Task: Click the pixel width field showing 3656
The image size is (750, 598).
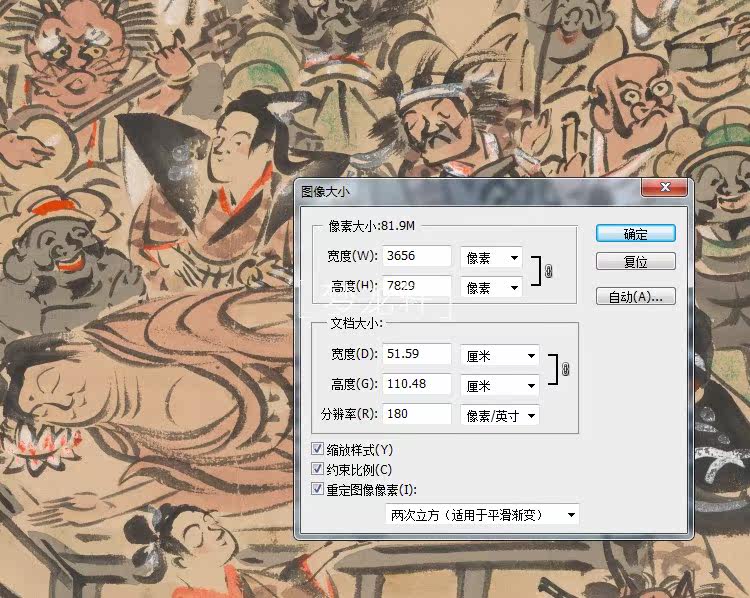Action: coord(417,256)
